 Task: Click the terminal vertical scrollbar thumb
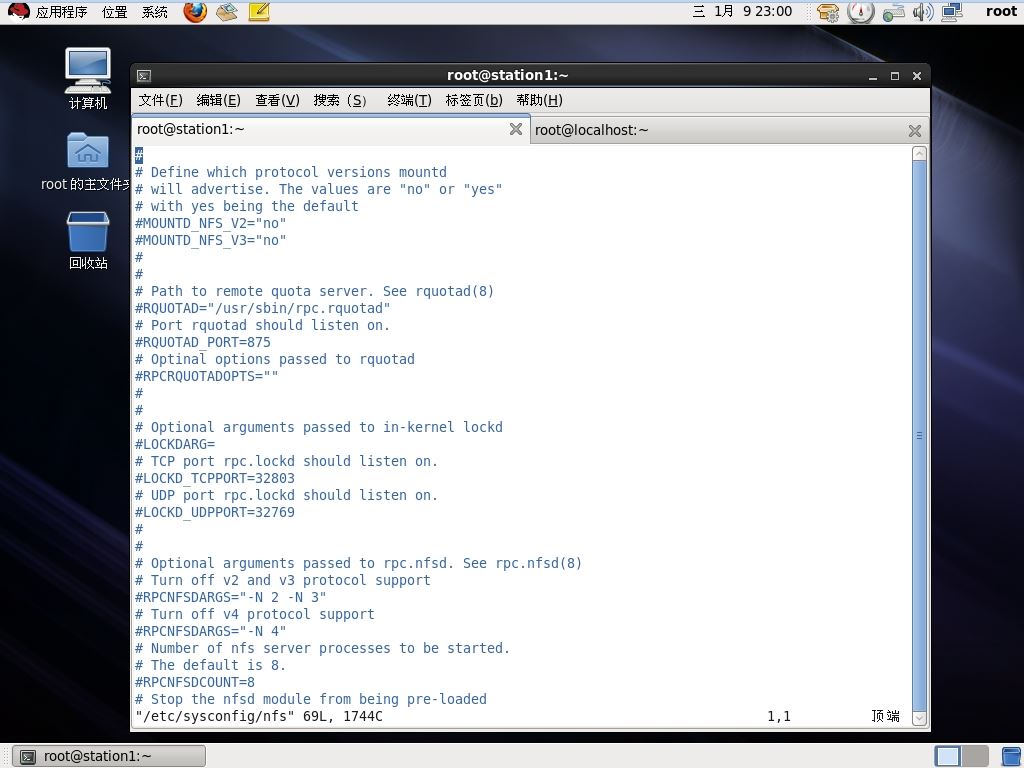tap(919, 436)
